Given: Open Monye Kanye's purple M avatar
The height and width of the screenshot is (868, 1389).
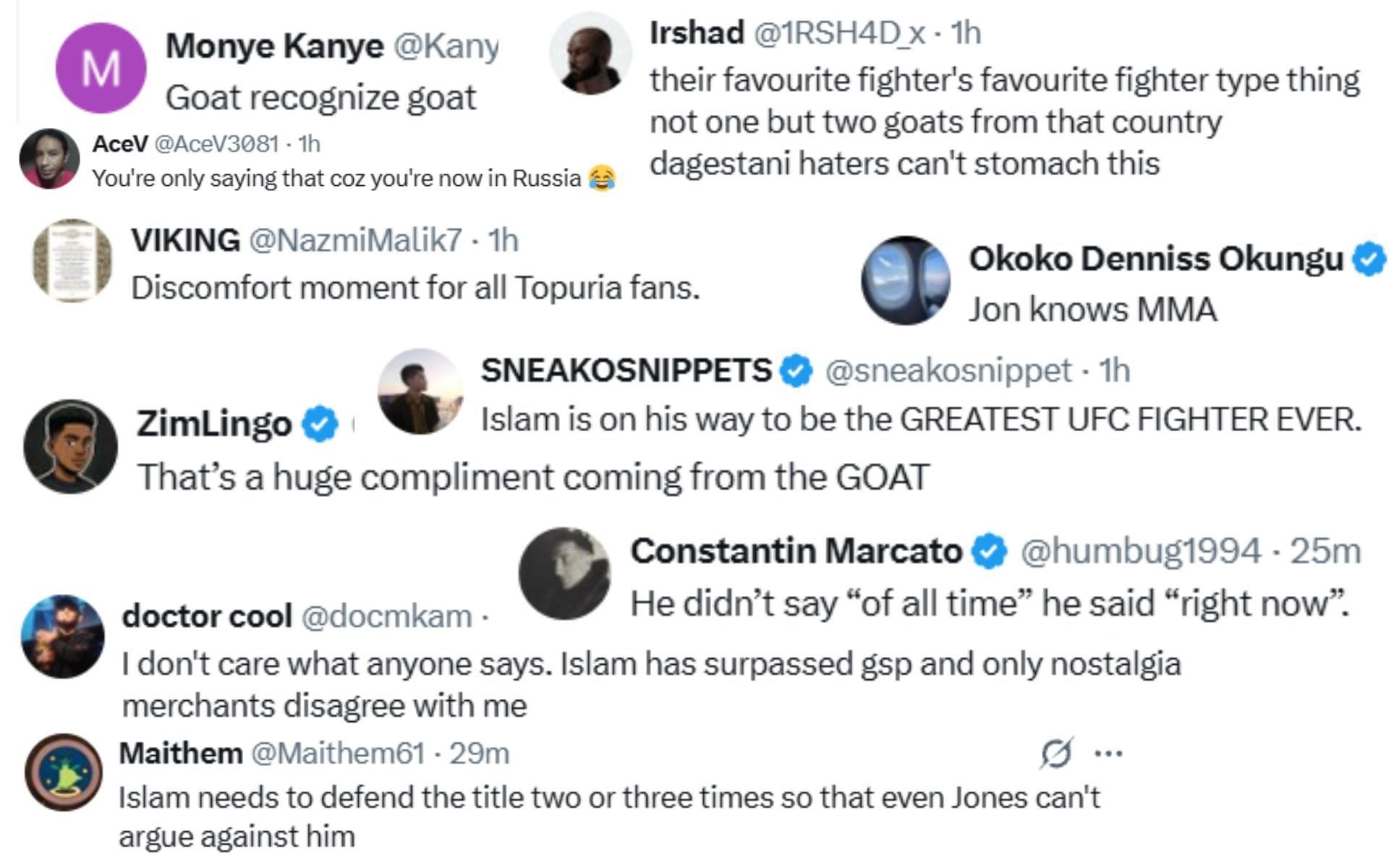Looking at the screenshot, I should tap(101, 69).
